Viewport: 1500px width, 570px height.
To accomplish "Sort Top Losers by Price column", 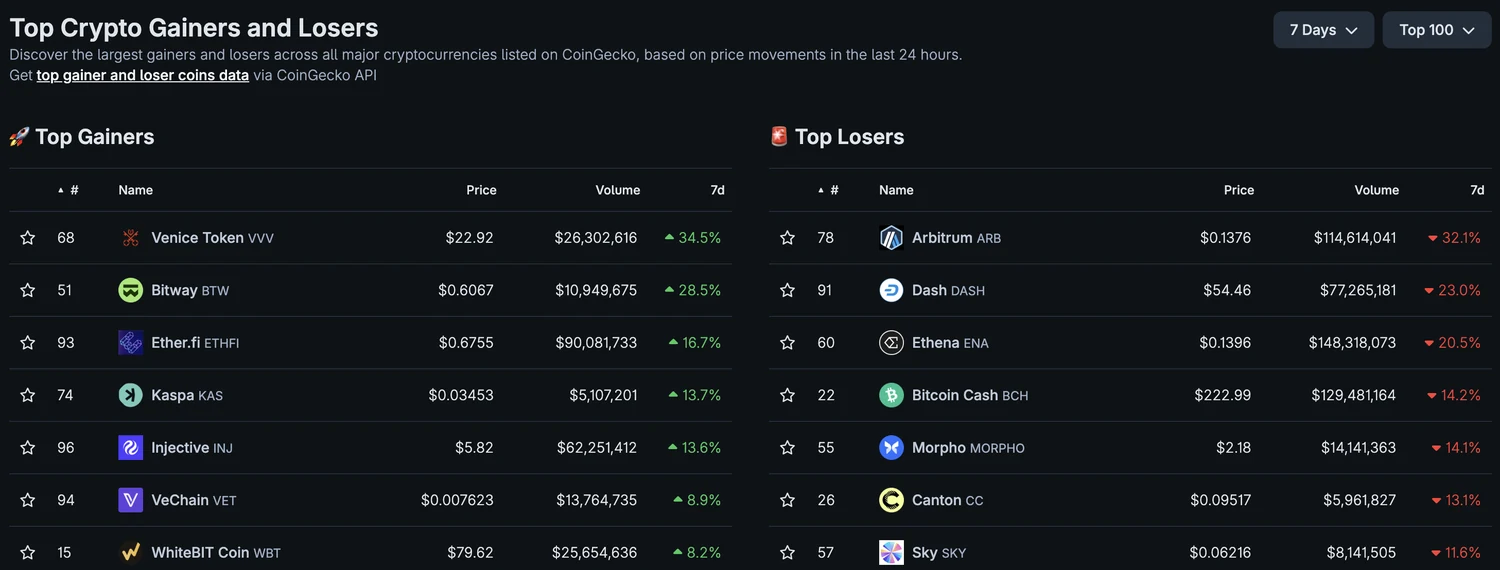I will click(x=1239, y=190).
